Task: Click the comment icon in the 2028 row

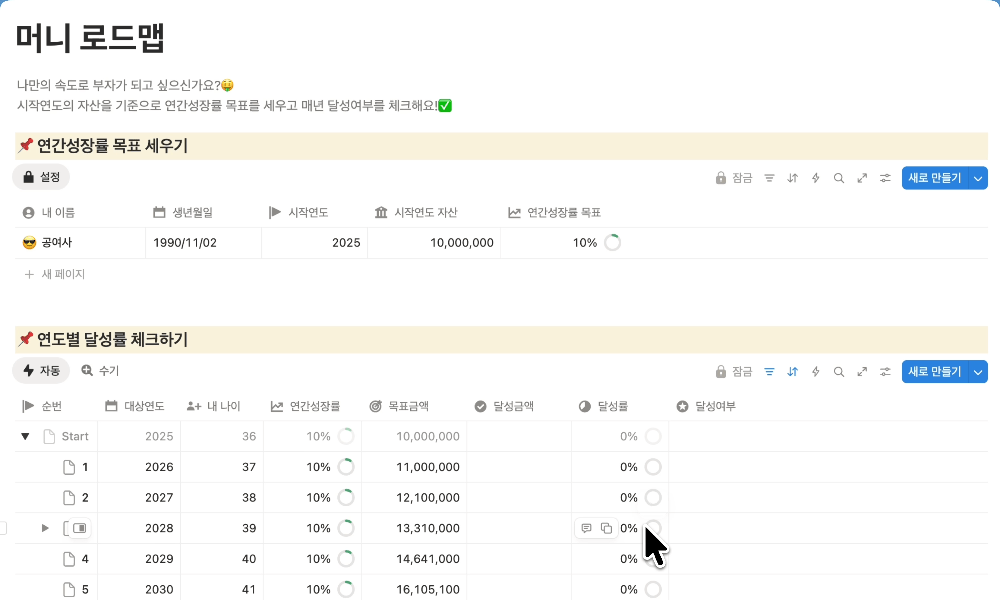Action: pyautogui.click(x=587, y=528)
